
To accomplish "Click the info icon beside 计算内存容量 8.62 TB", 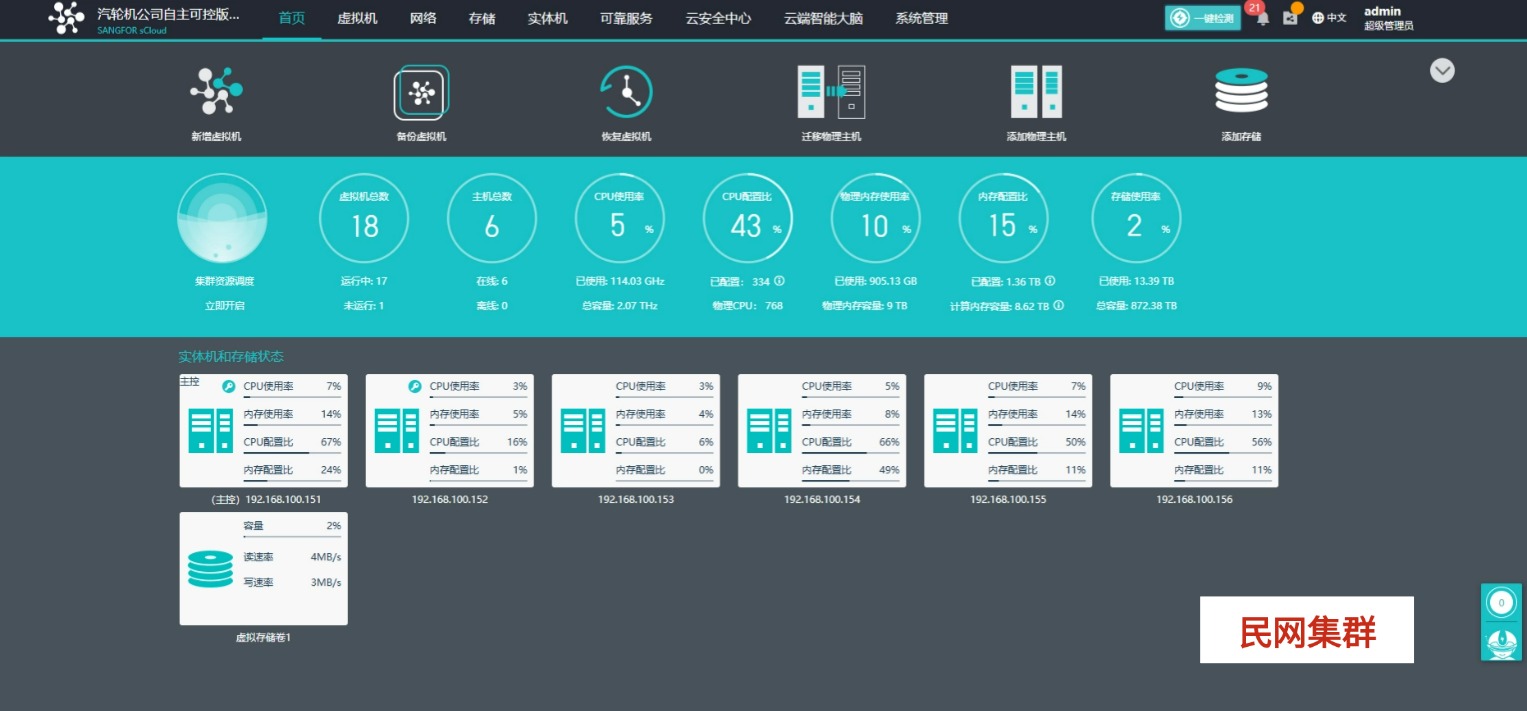I will point(1059,306).
